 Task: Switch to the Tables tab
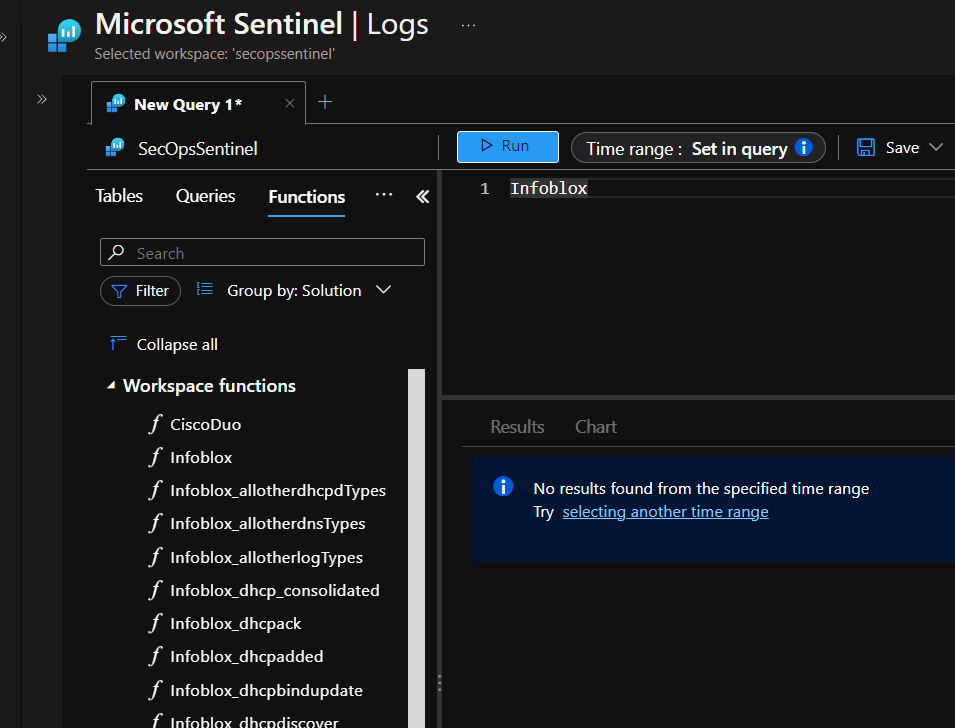(x=119, y=196)
